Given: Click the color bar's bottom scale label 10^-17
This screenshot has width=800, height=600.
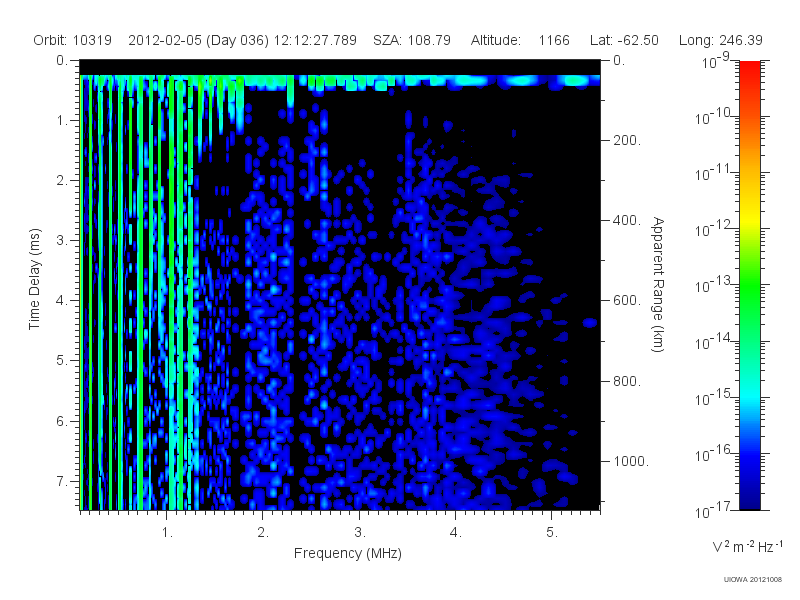Looking at the screenshot, I should (713, 510).
